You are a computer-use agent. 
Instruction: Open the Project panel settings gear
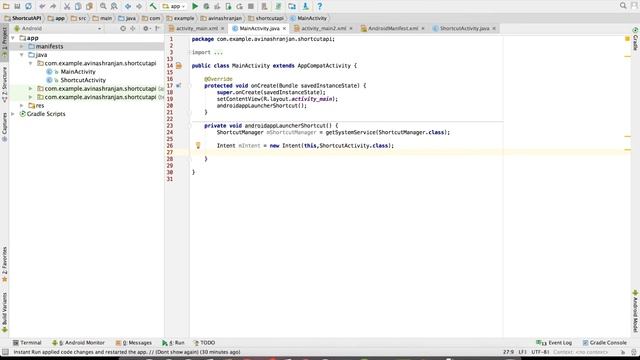coord(146,29)
